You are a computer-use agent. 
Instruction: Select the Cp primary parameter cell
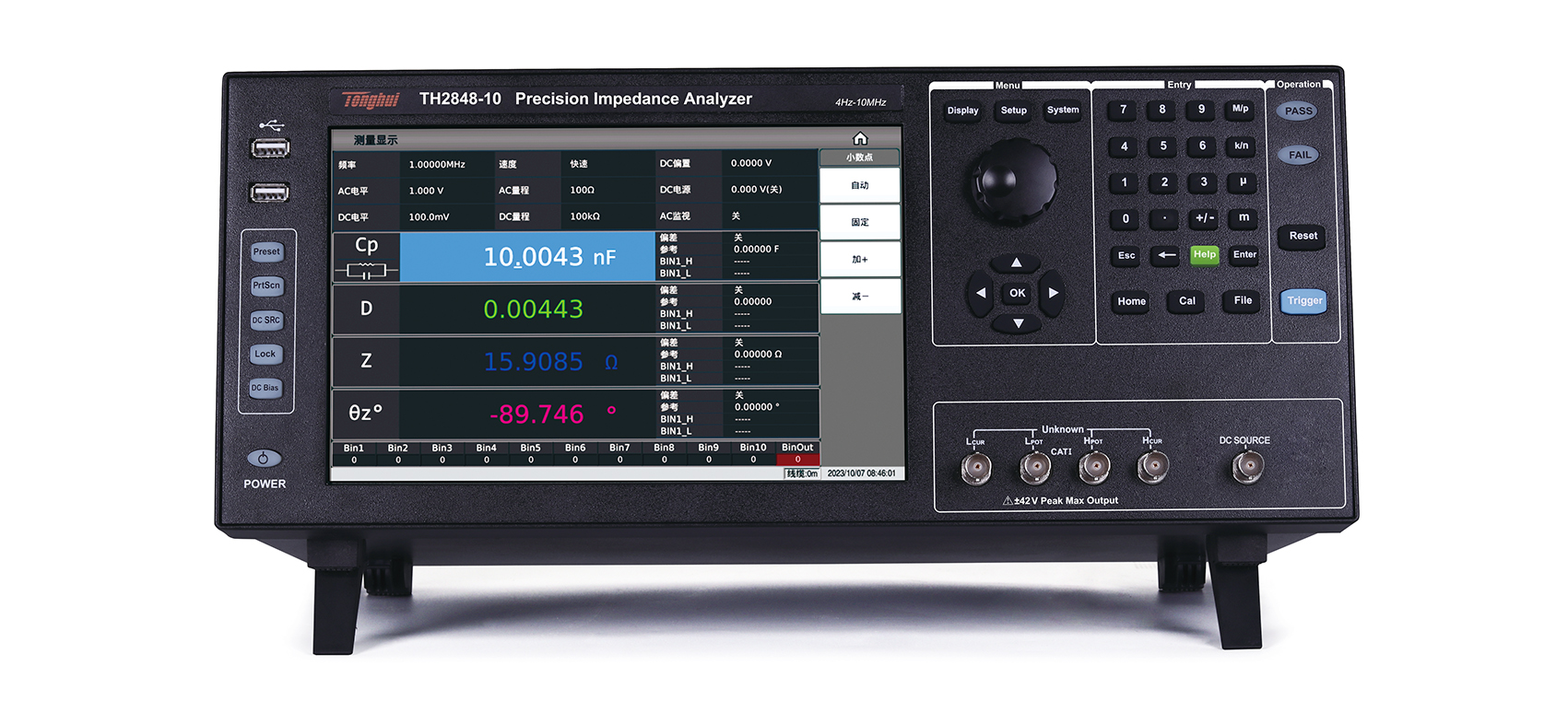[x=366, y=257]
